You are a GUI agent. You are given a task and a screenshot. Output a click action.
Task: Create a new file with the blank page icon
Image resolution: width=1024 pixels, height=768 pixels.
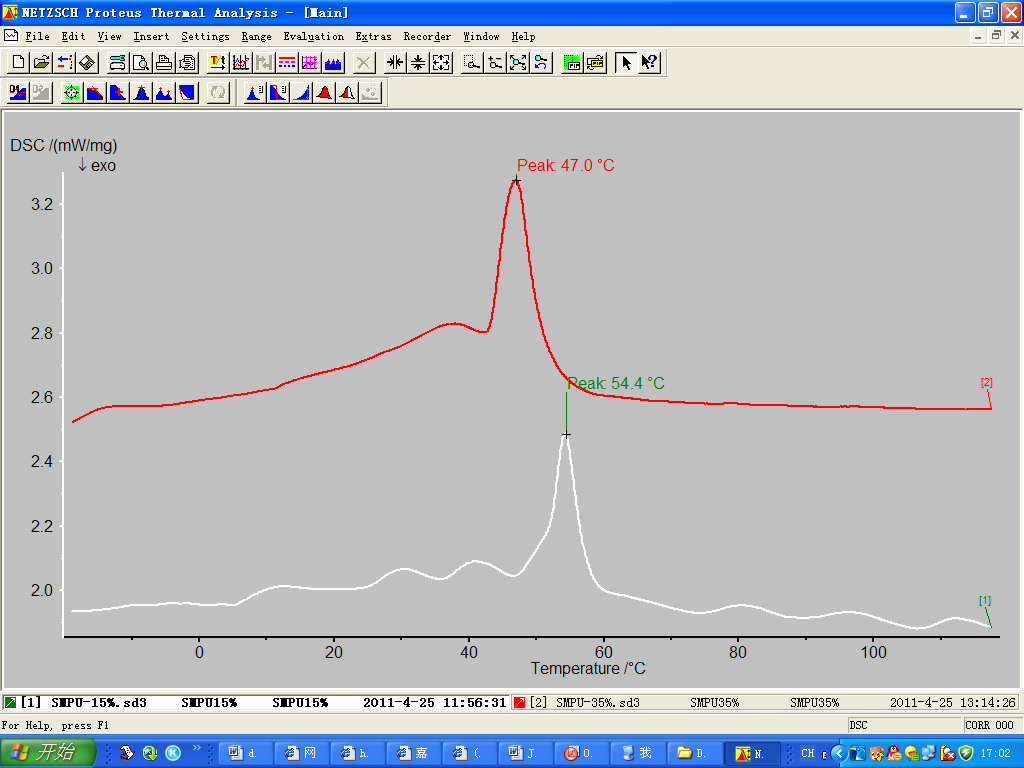[18, 63]
